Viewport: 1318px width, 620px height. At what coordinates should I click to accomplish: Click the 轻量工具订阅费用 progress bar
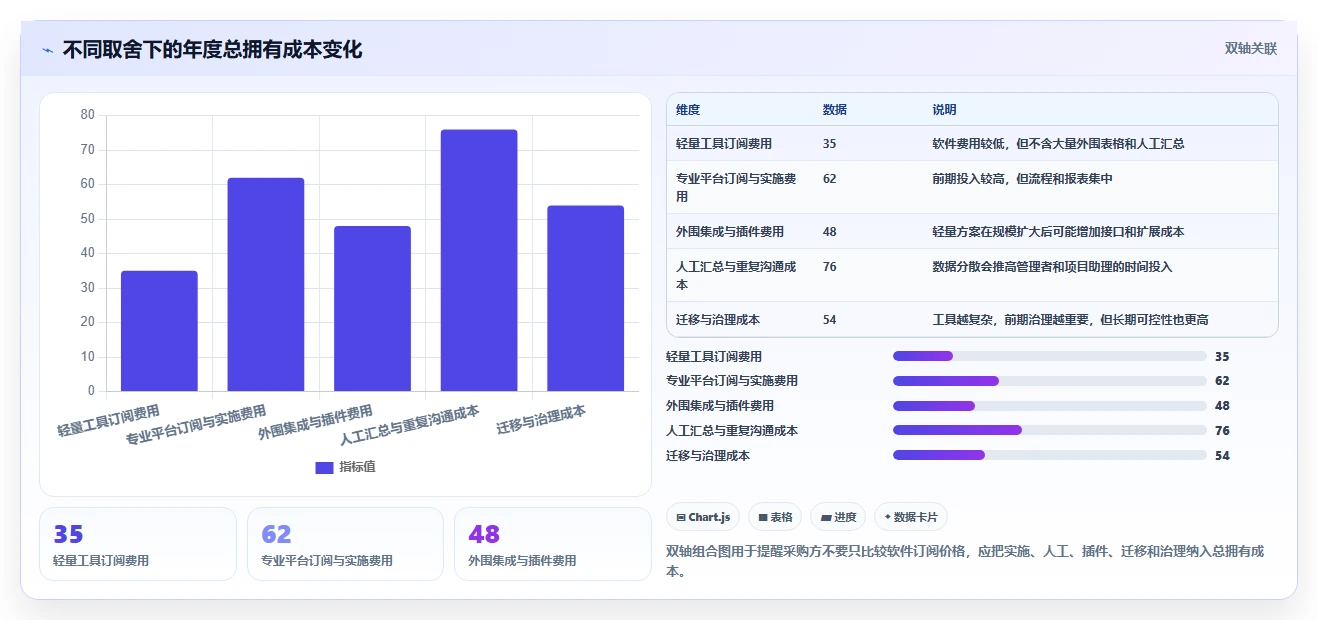(1050, 356)
